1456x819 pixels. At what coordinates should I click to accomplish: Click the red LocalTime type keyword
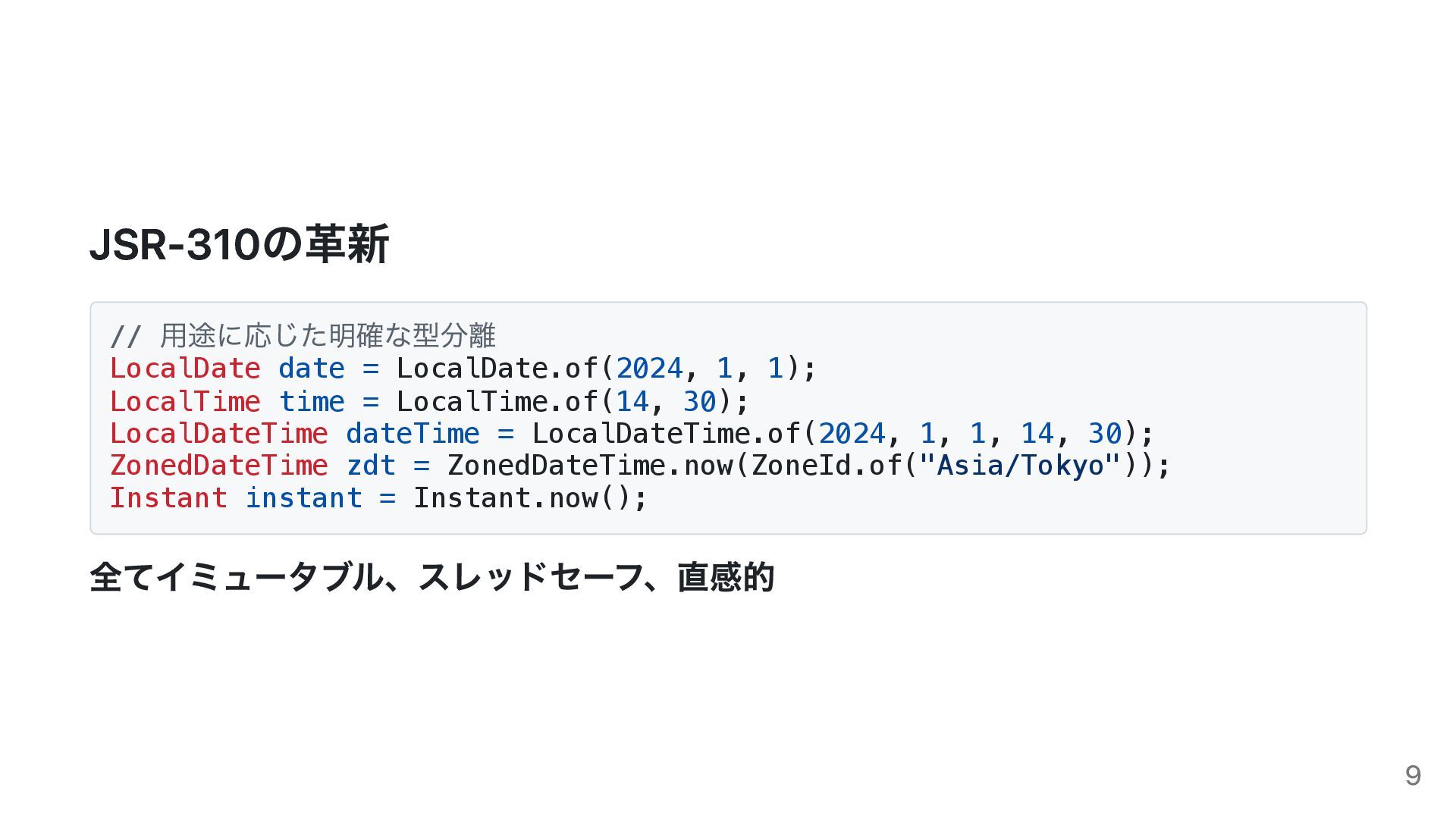coord(185,401)
